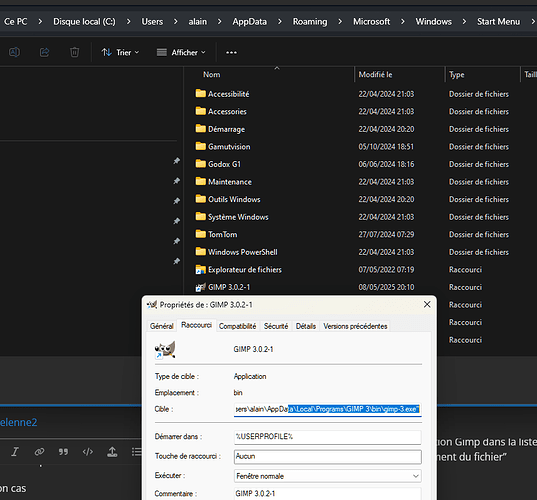537x500 pixels.
Task: Switch to the Sécurité tab
Action: pyautogui.click(x=276, y=326)
